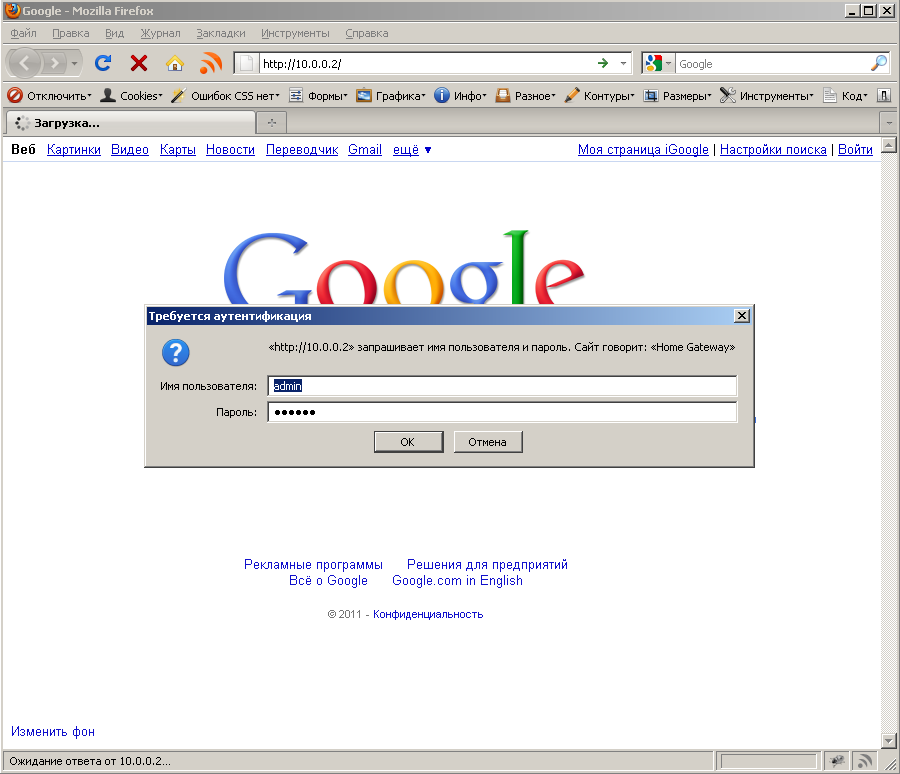The height and width of the screenshot is (774, 900).
Task: Click the blank page icon beside URL
Action: tap(246, 63)
